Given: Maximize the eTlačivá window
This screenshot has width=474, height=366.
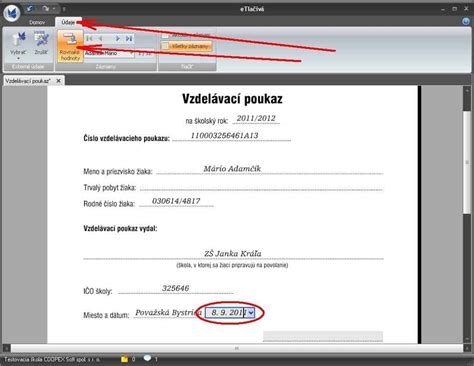Looking at the screenshot, I should click(x=454, y=9).
